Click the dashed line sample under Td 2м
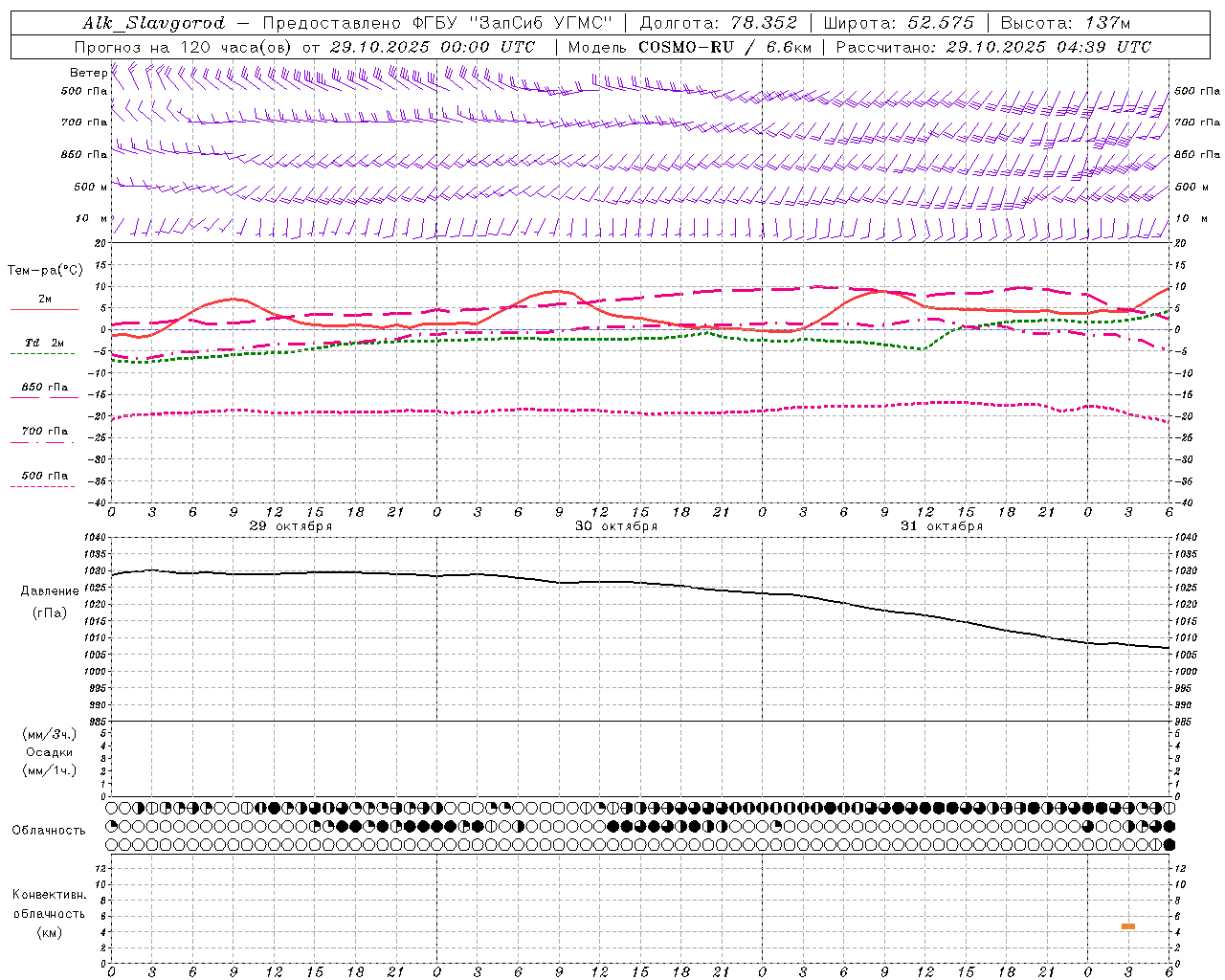This screenshot has width=1225, height=980. pyautogui.click(x=42, y=353)
